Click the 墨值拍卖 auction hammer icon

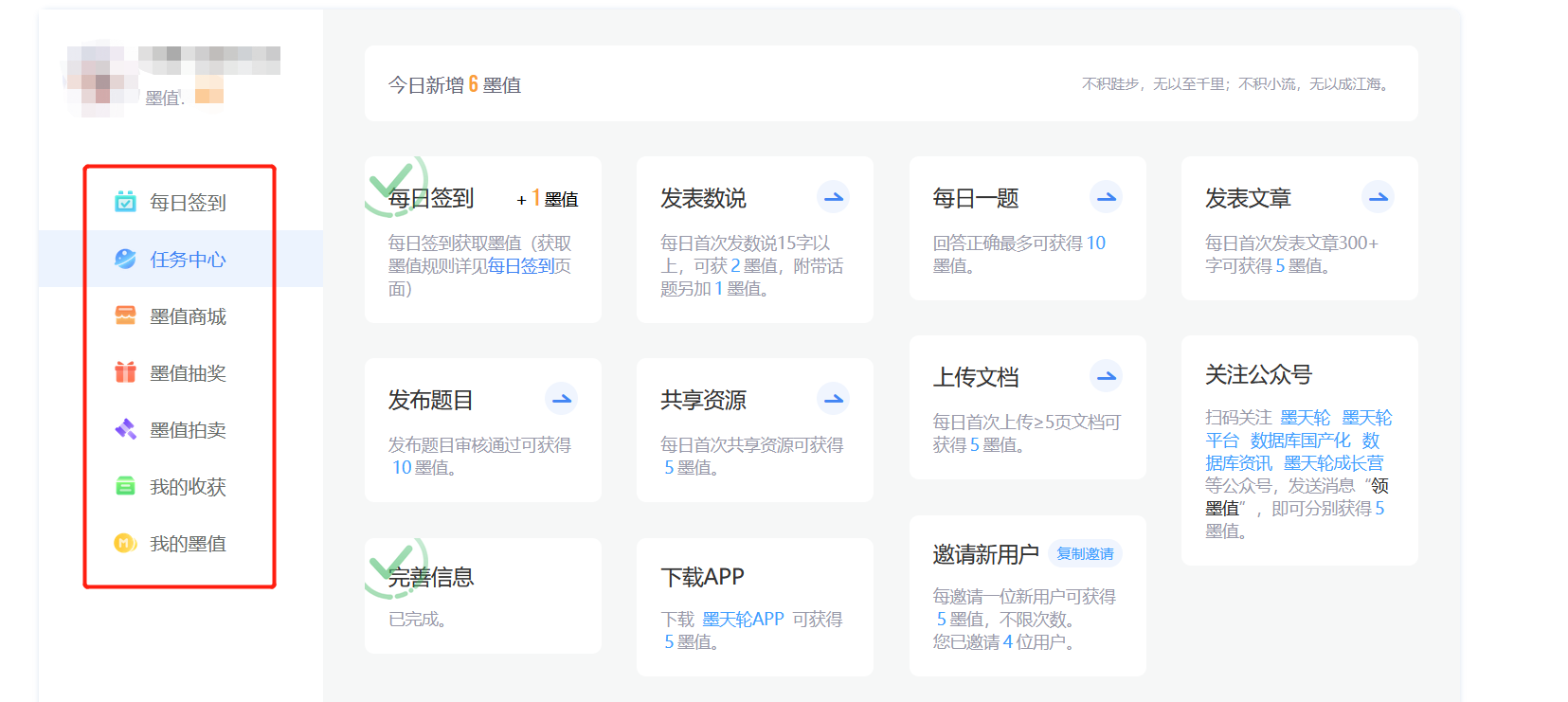(125, 429)
